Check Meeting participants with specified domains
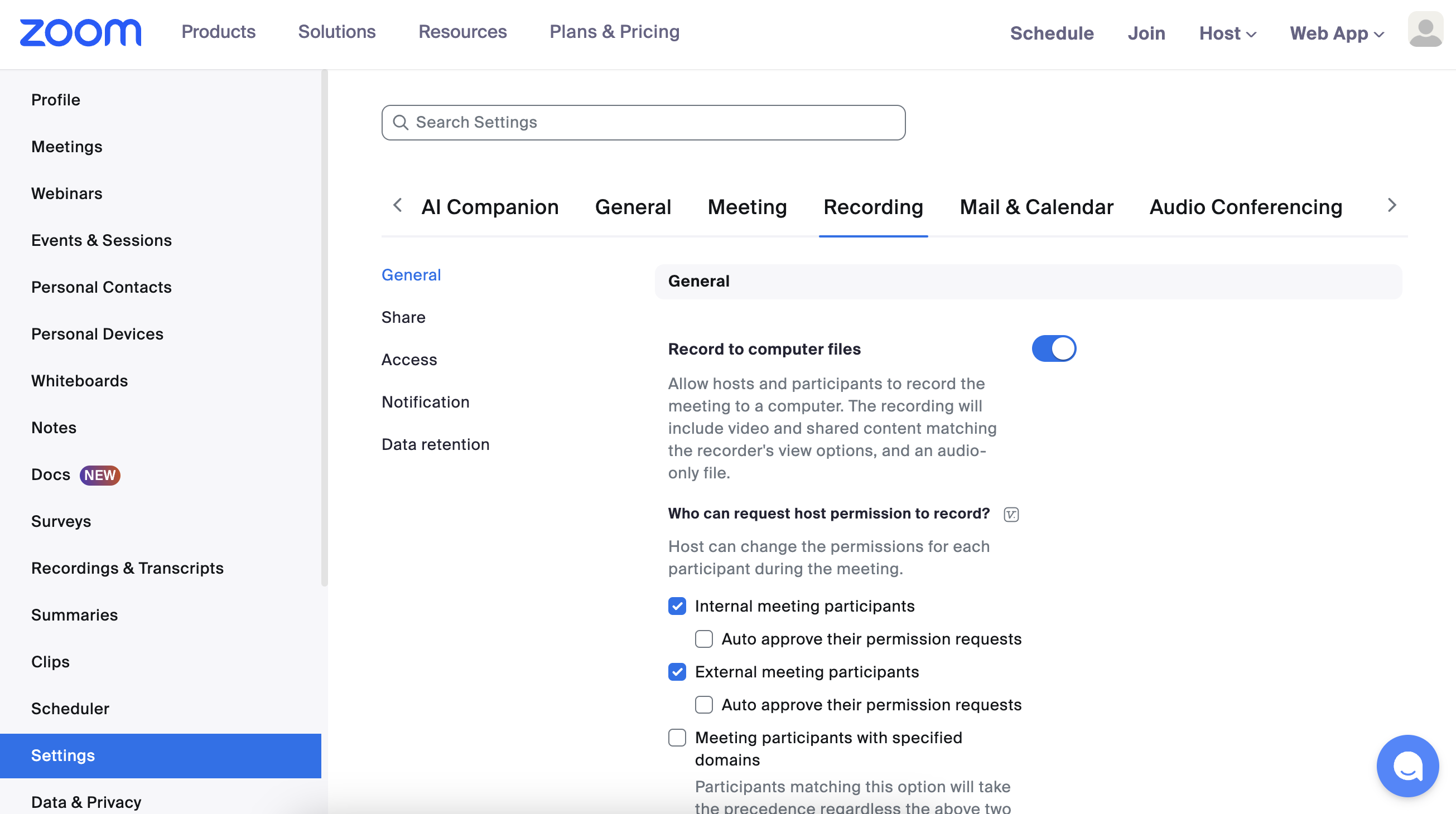 (677, 737)
